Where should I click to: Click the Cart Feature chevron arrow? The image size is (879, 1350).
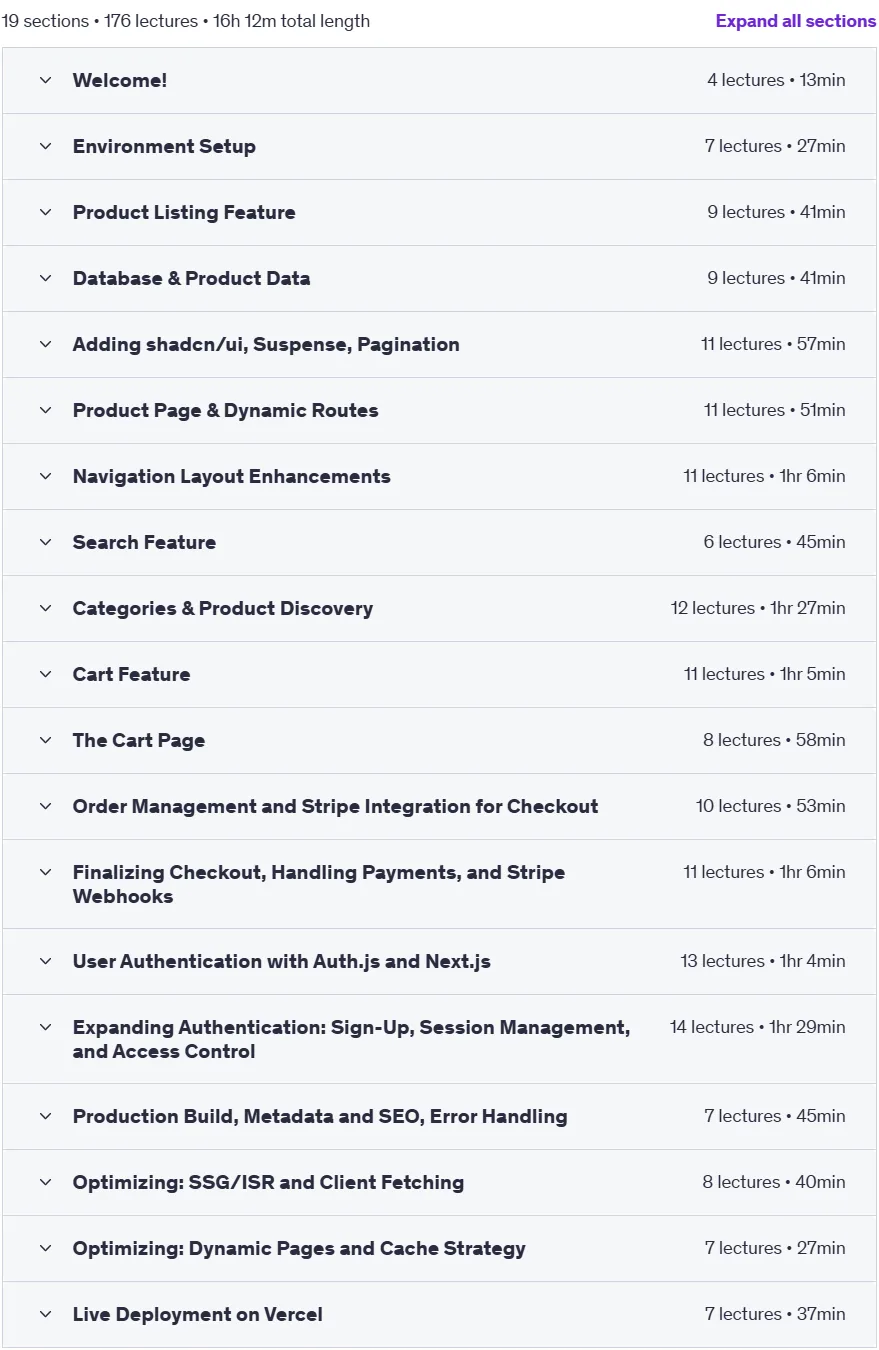(45, 674)
